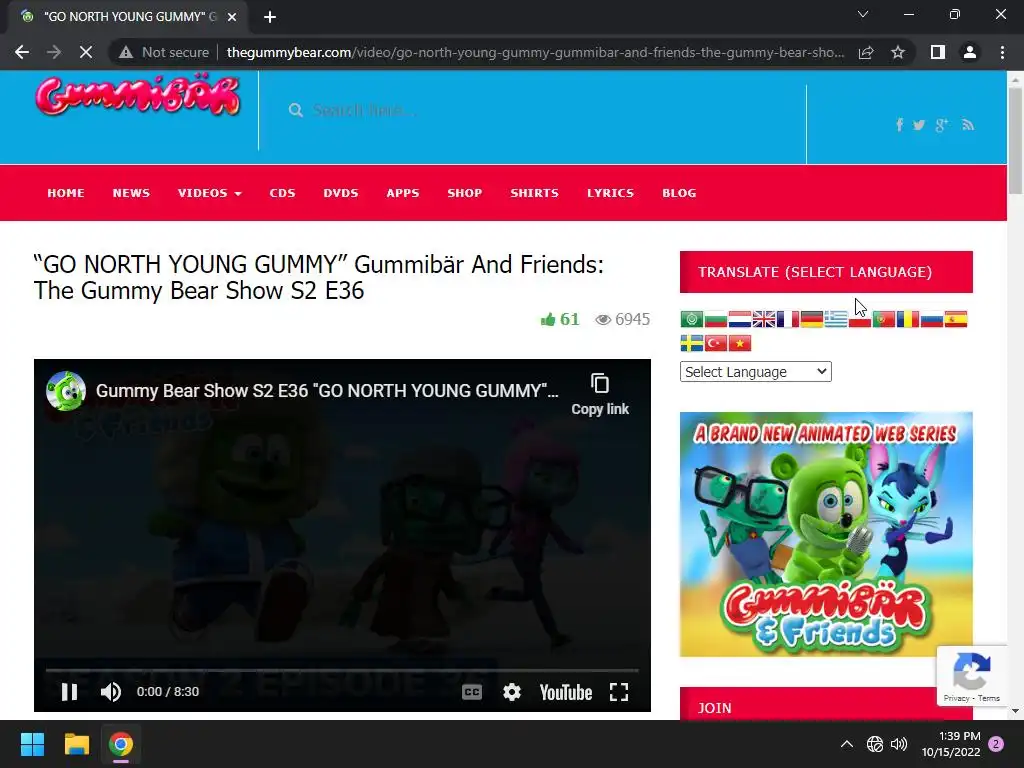1024x768 pixels.
Task: Click the search magnifier icon
Action: (x=296, y=110)
